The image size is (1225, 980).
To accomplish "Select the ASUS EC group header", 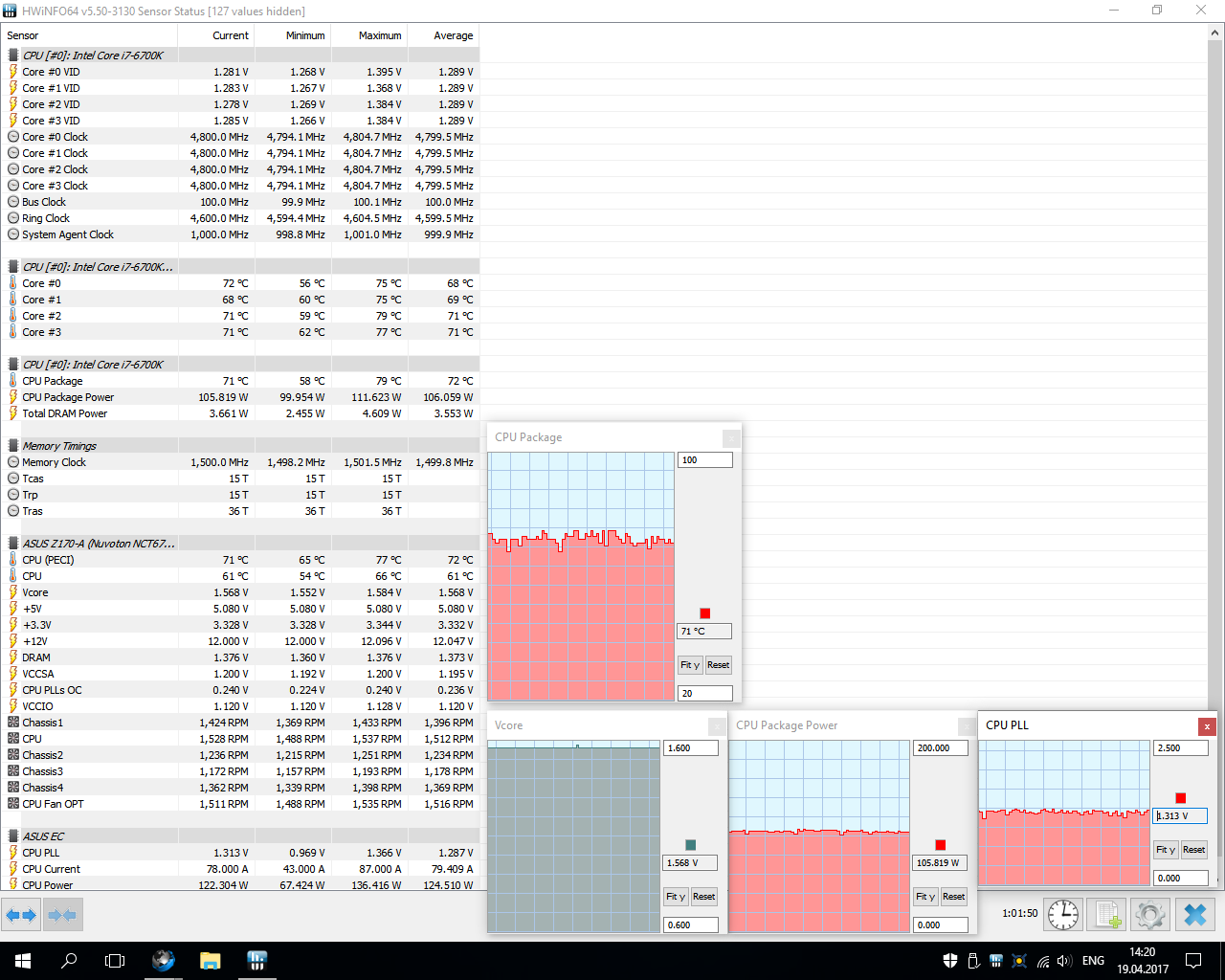I will pos(240,836).
